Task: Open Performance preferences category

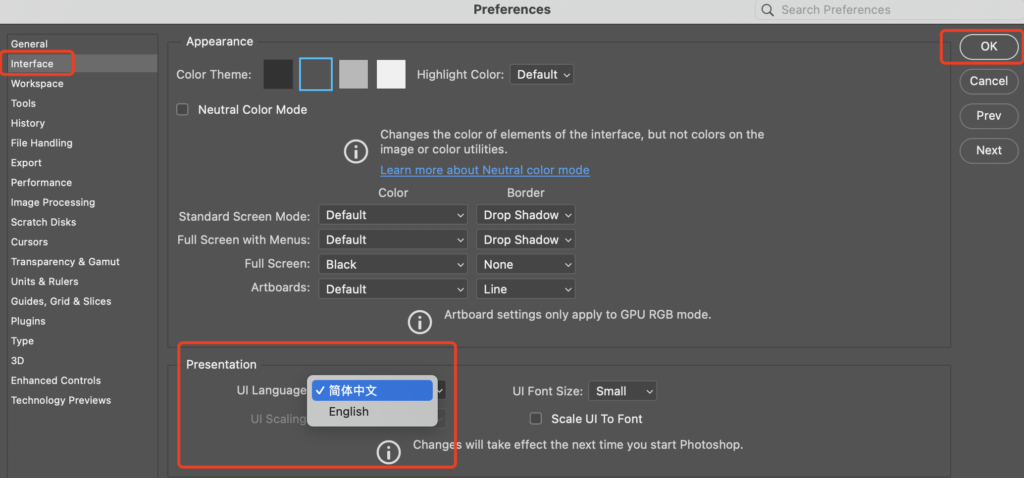Action: click(42, 183)
